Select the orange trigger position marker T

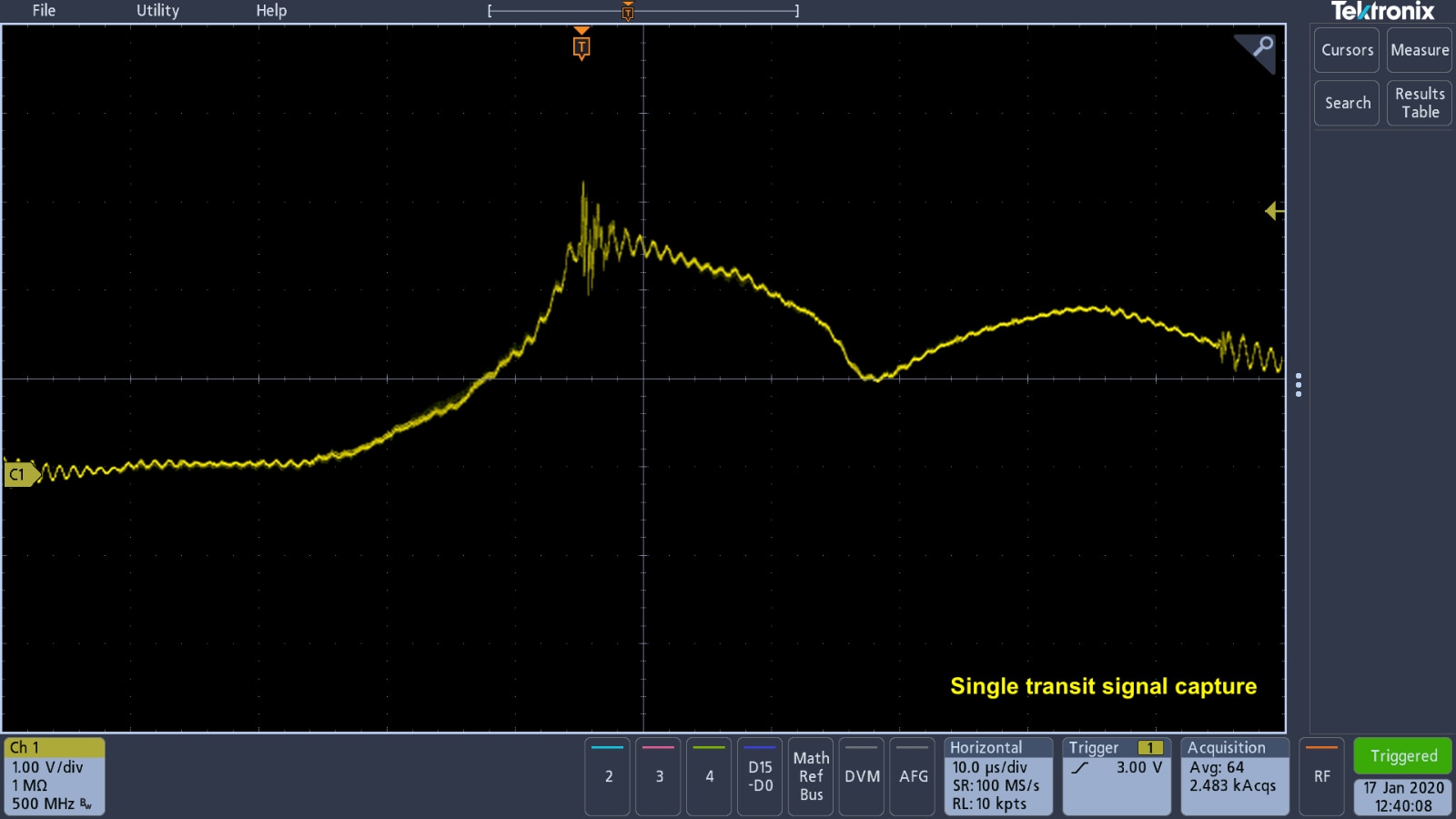(581, 46)
